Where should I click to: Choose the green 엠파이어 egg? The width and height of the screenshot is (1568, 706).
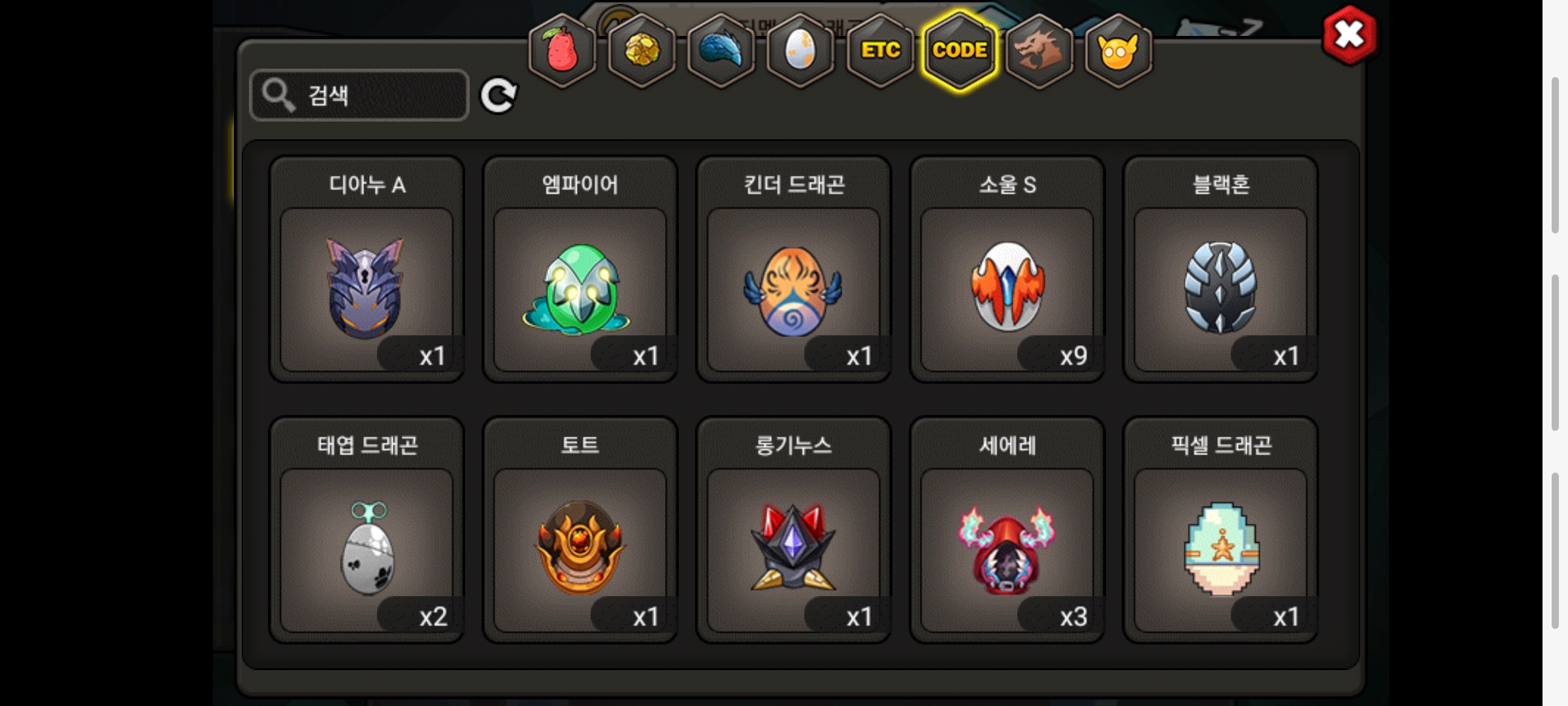tap(580, 269)
